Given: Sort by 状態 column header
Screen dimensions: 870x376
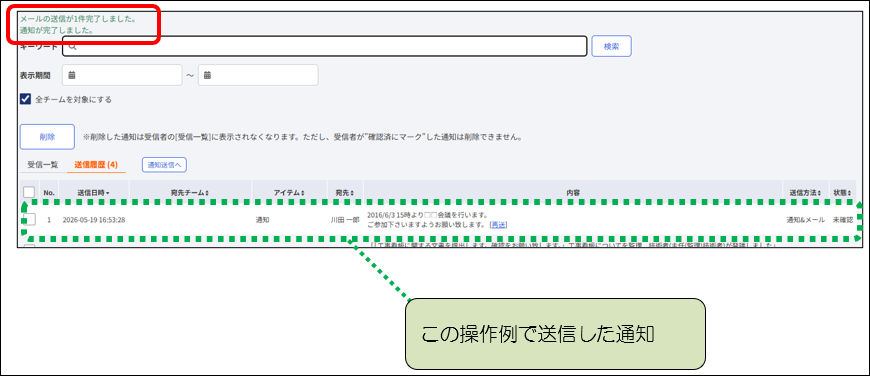Looking at the screenshot, I should pos(842,193).
